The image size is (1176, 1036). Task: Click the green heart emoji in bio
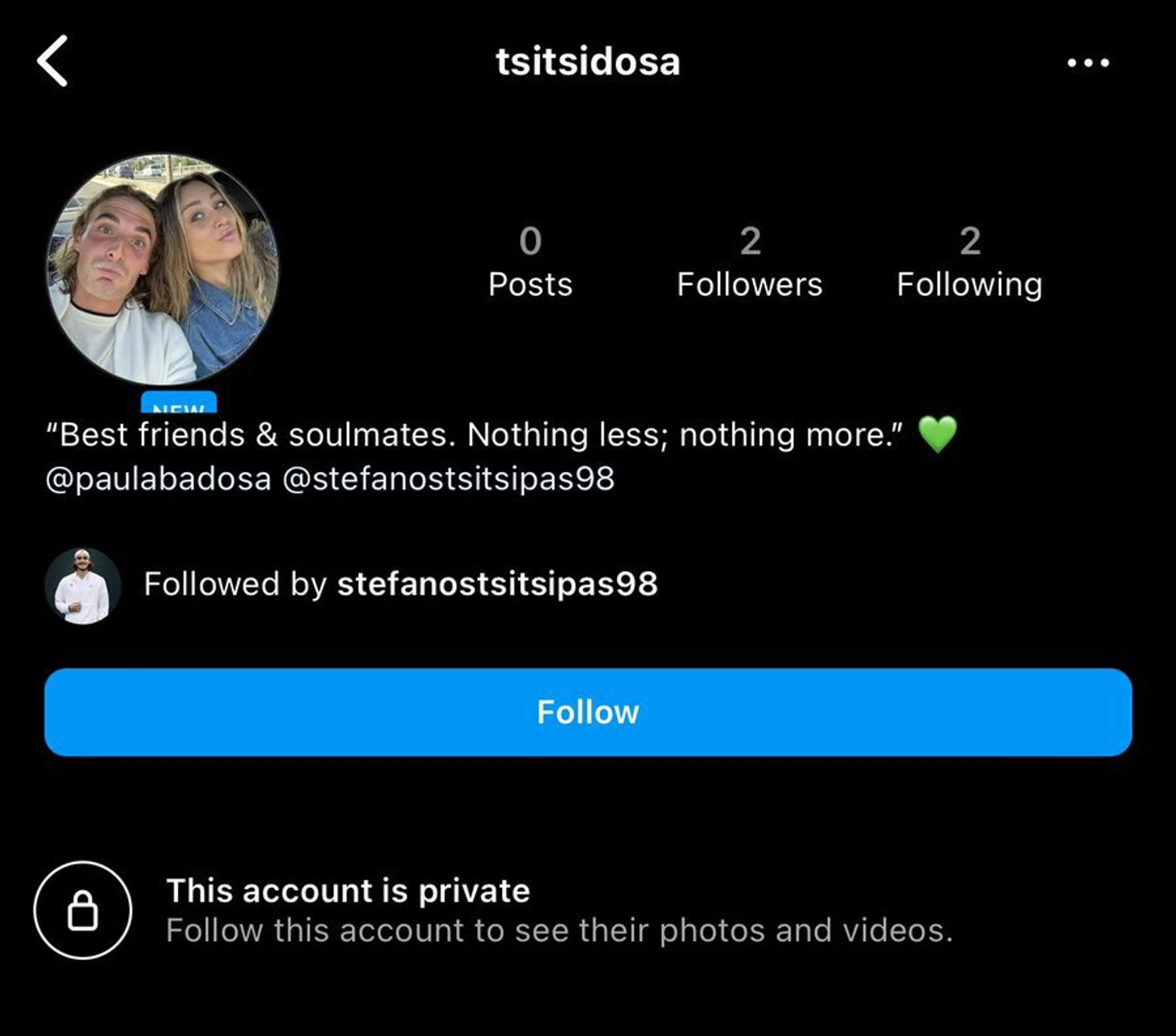pos(938,434)
